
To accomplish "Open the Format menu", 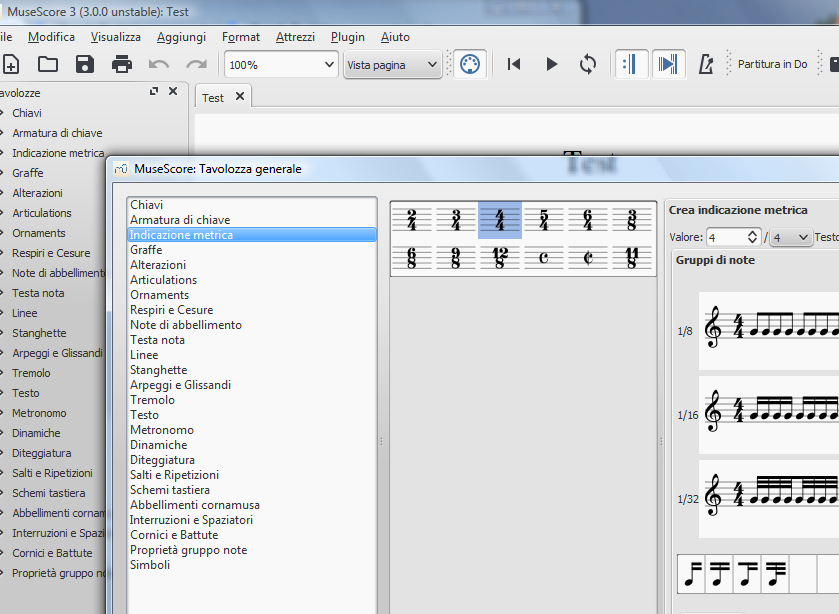I will pos(241,37).
